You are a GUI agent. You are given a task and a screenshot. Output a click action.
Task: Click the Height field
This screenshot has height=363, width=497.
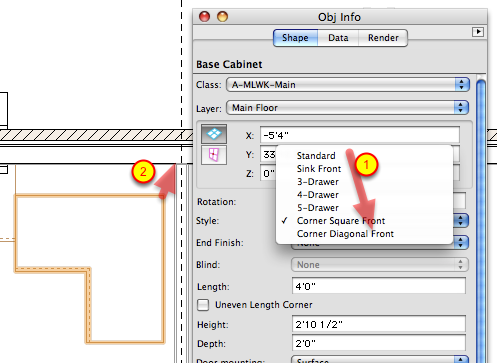[x=379, y=324]
